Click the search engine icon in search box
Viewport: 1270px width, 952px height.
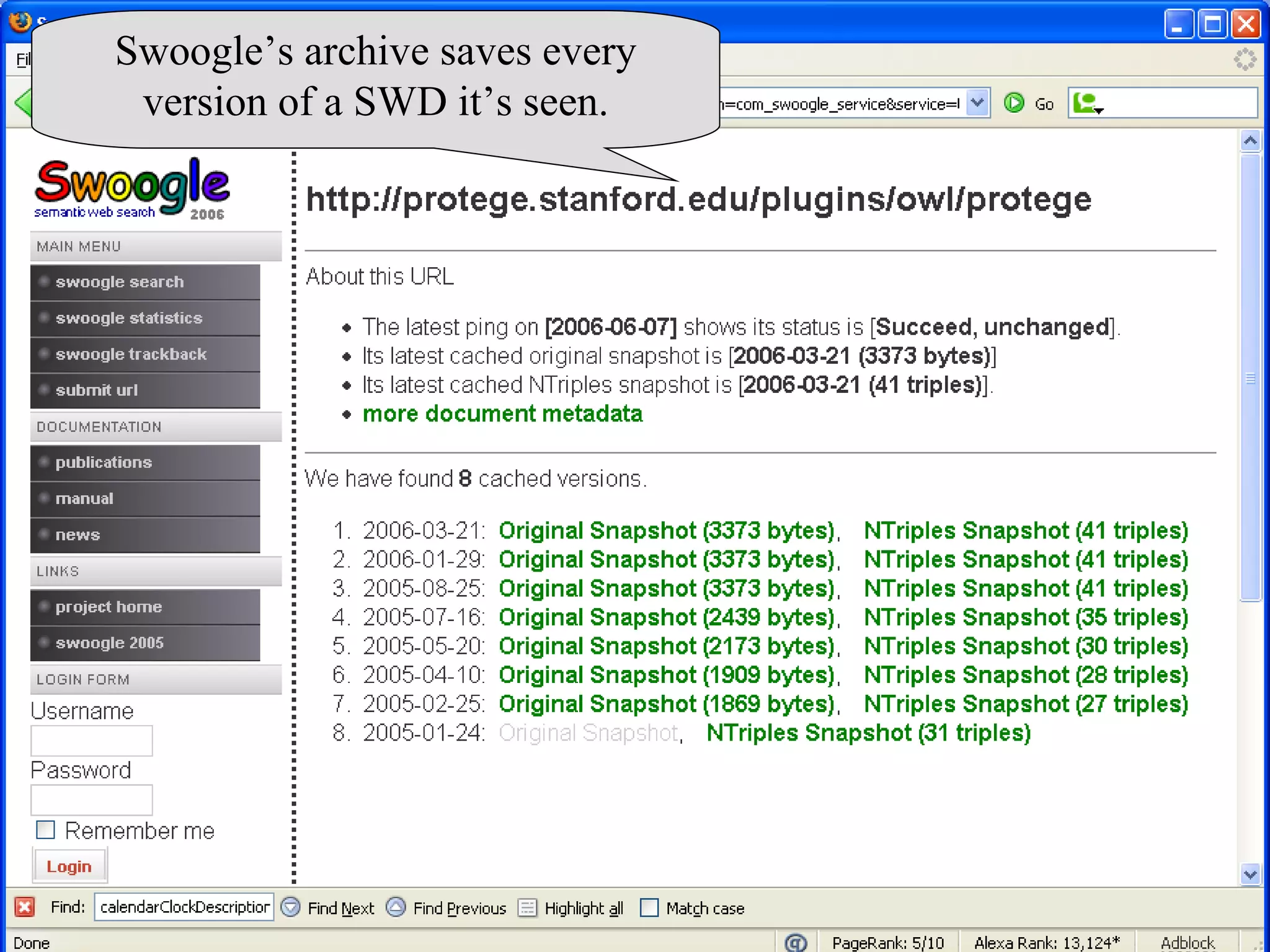(1086, 103)
